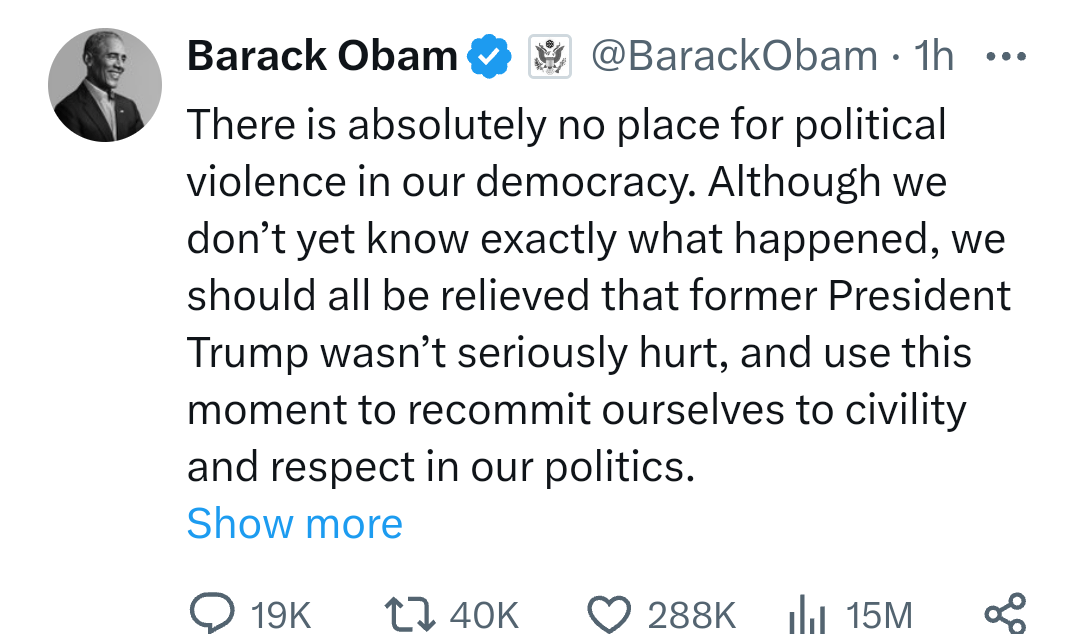Click the government eagle seal badge
The image size is (1080, 634).
[549, 57]
